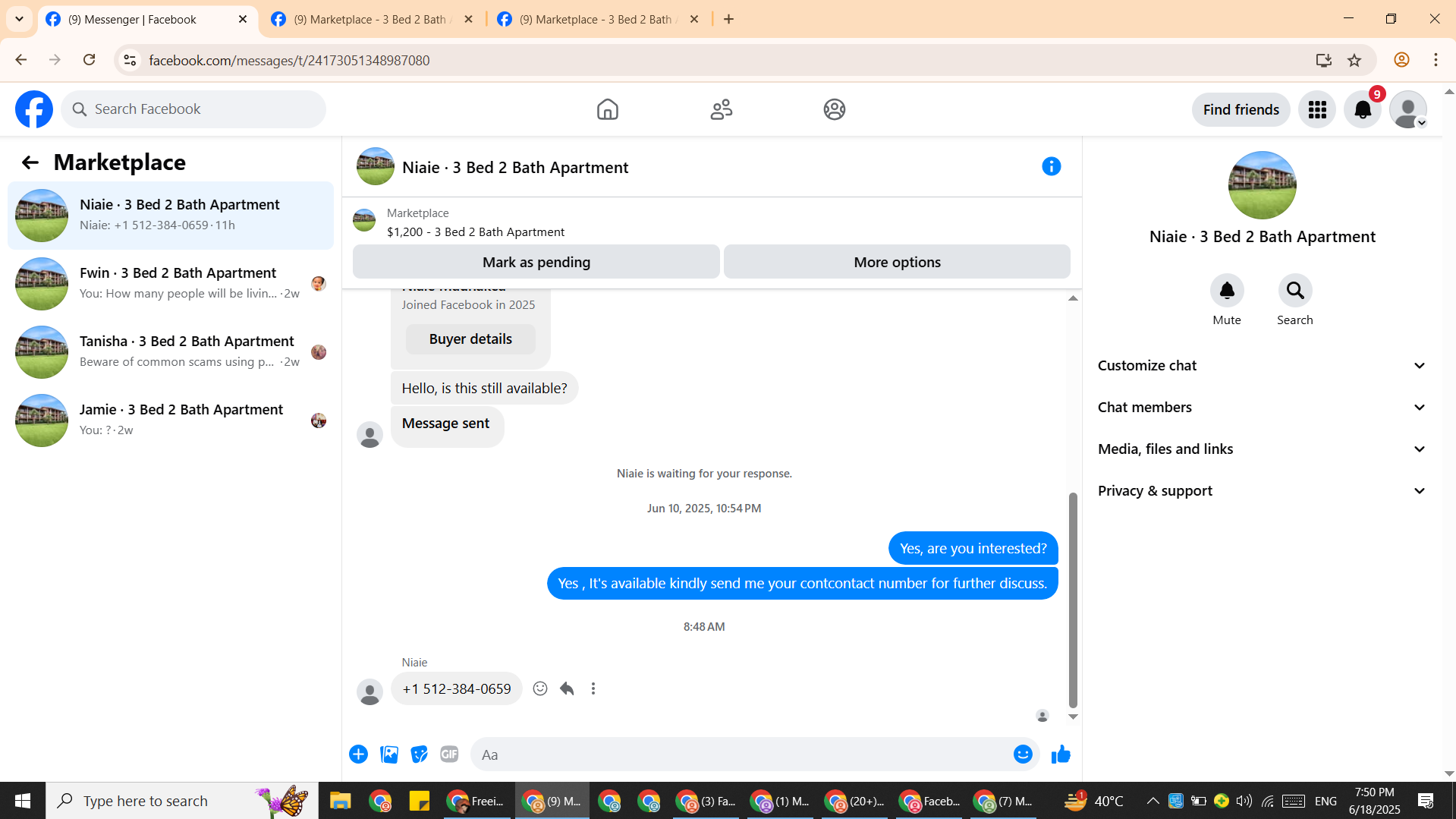
Task: View site information icon in address bar
Action: click(130, 60)
